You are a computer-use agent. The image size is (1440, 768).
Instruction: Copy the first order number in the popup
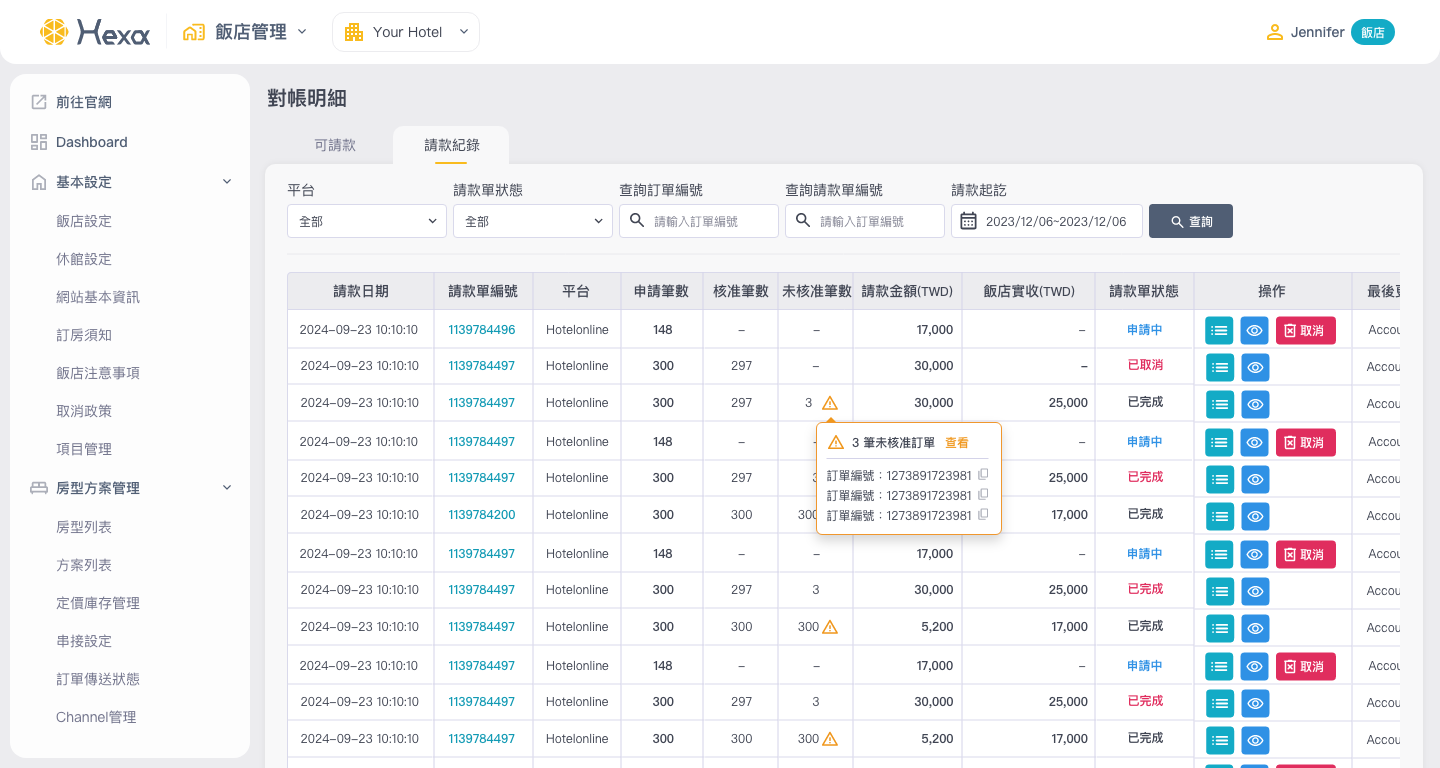click(x=983, y=474)
